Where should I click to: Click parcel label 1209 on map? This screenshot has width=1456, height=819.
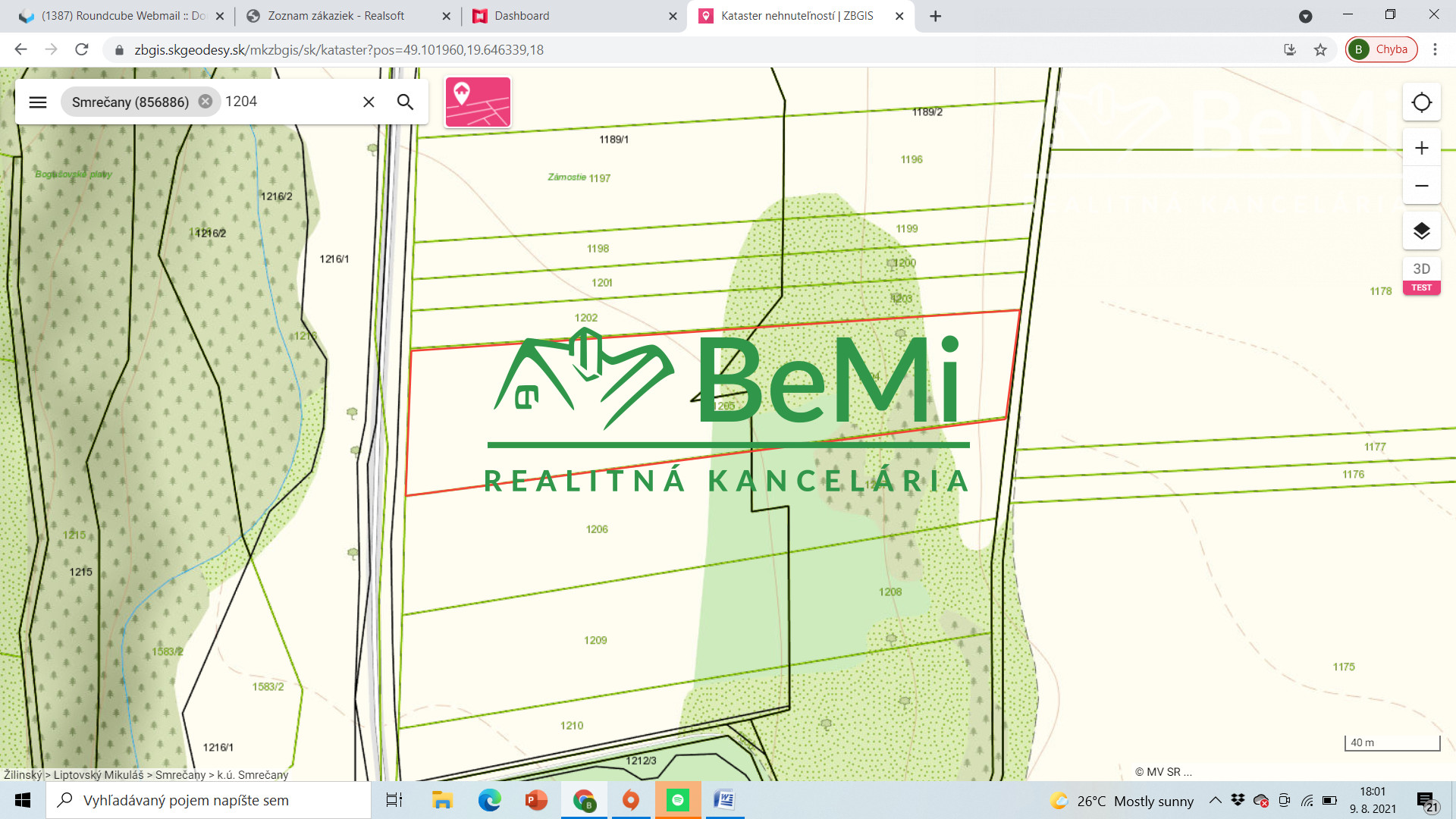pos(595,641)
